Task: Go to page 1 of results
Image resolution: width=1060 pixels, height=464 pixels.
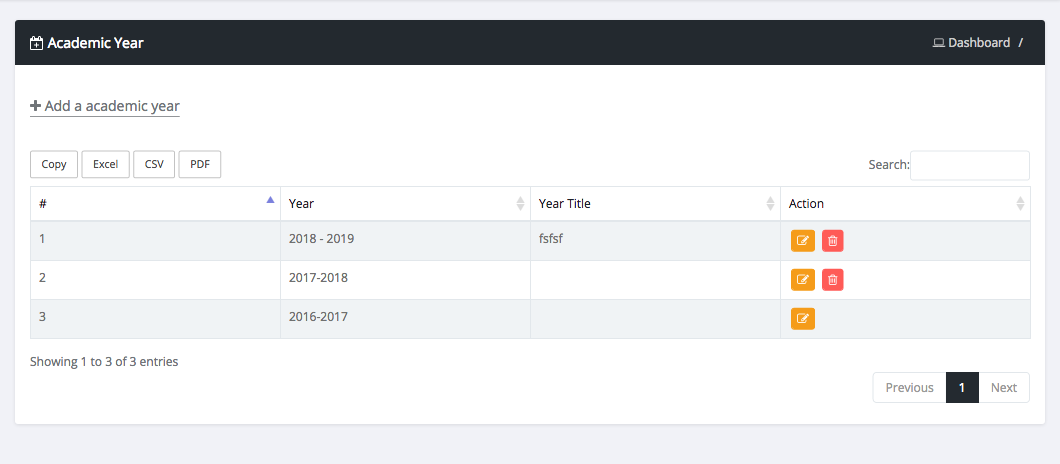Action: point(961,388)
